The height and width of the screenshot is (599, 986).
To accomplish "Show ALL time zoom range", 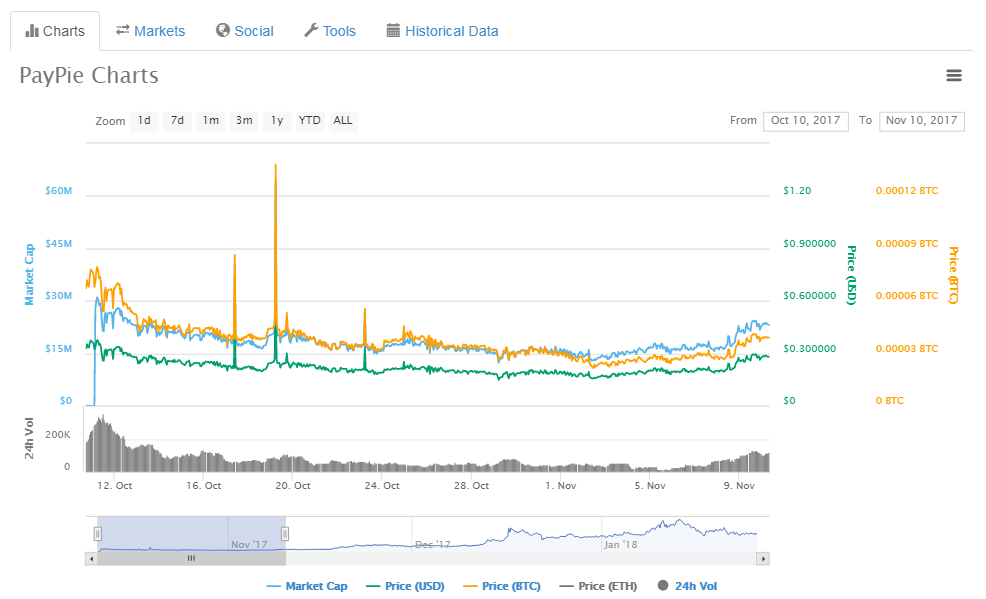I will click(x=343, y=121).
